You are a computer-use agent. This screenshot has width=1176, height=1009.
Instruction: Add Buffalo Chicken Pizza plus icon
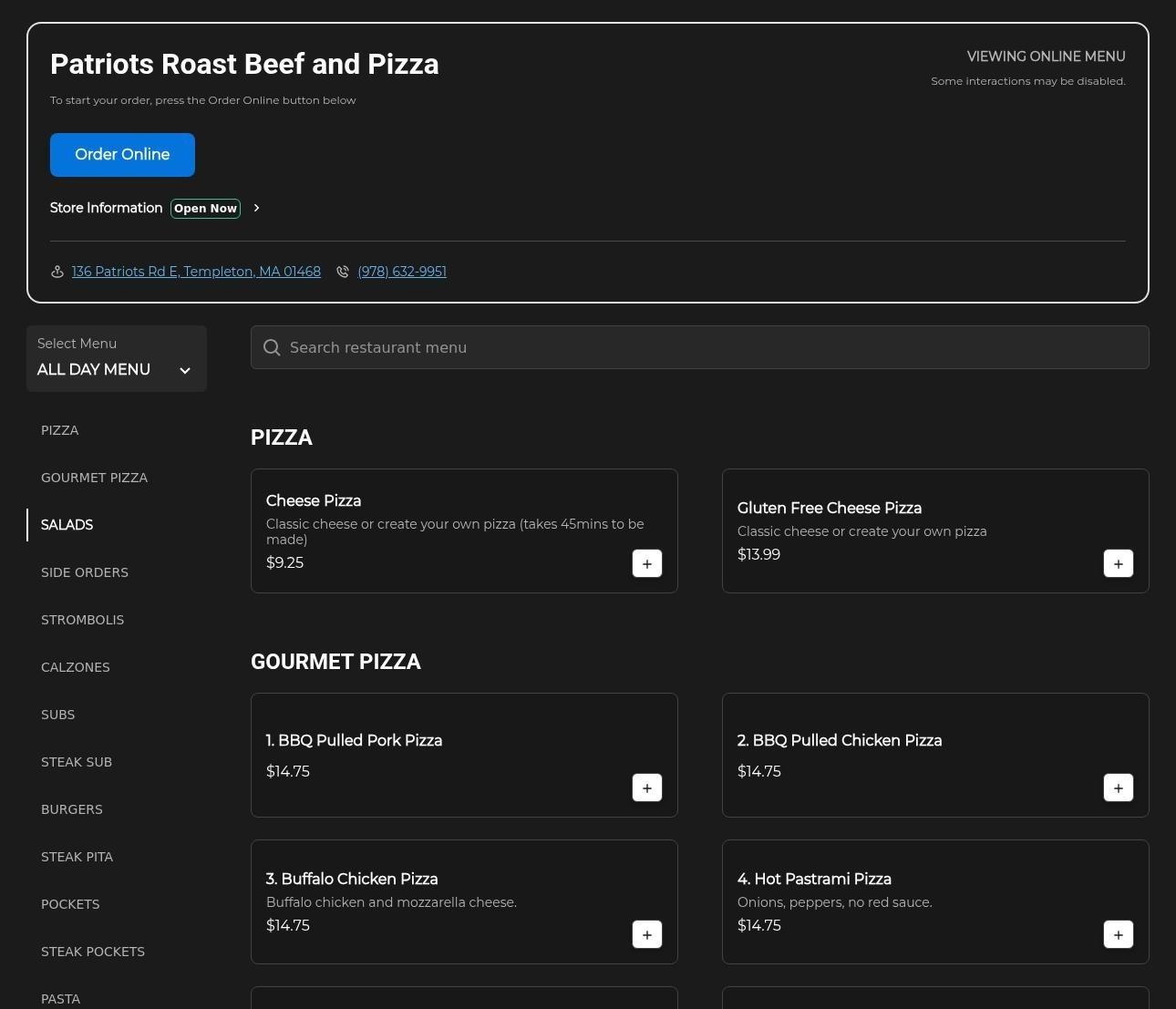coord(646,934)
